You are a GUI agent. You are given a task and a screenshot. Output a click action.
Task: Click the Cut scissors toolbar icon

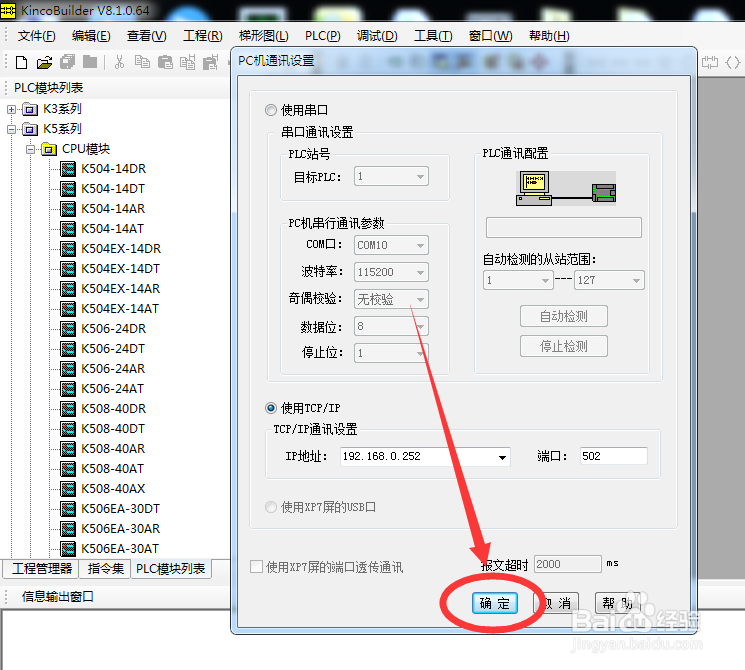119,62
